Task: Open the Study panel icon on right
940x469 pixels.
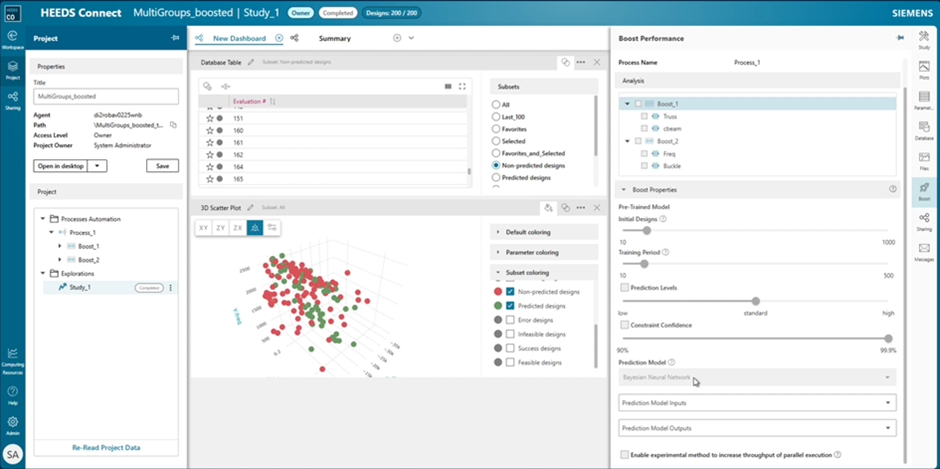Action: tap(924, 40)
